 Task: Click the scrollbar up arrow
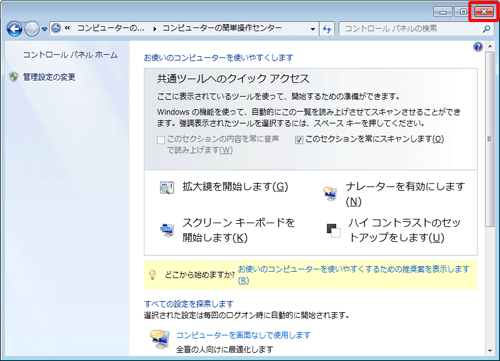[490, 46]
